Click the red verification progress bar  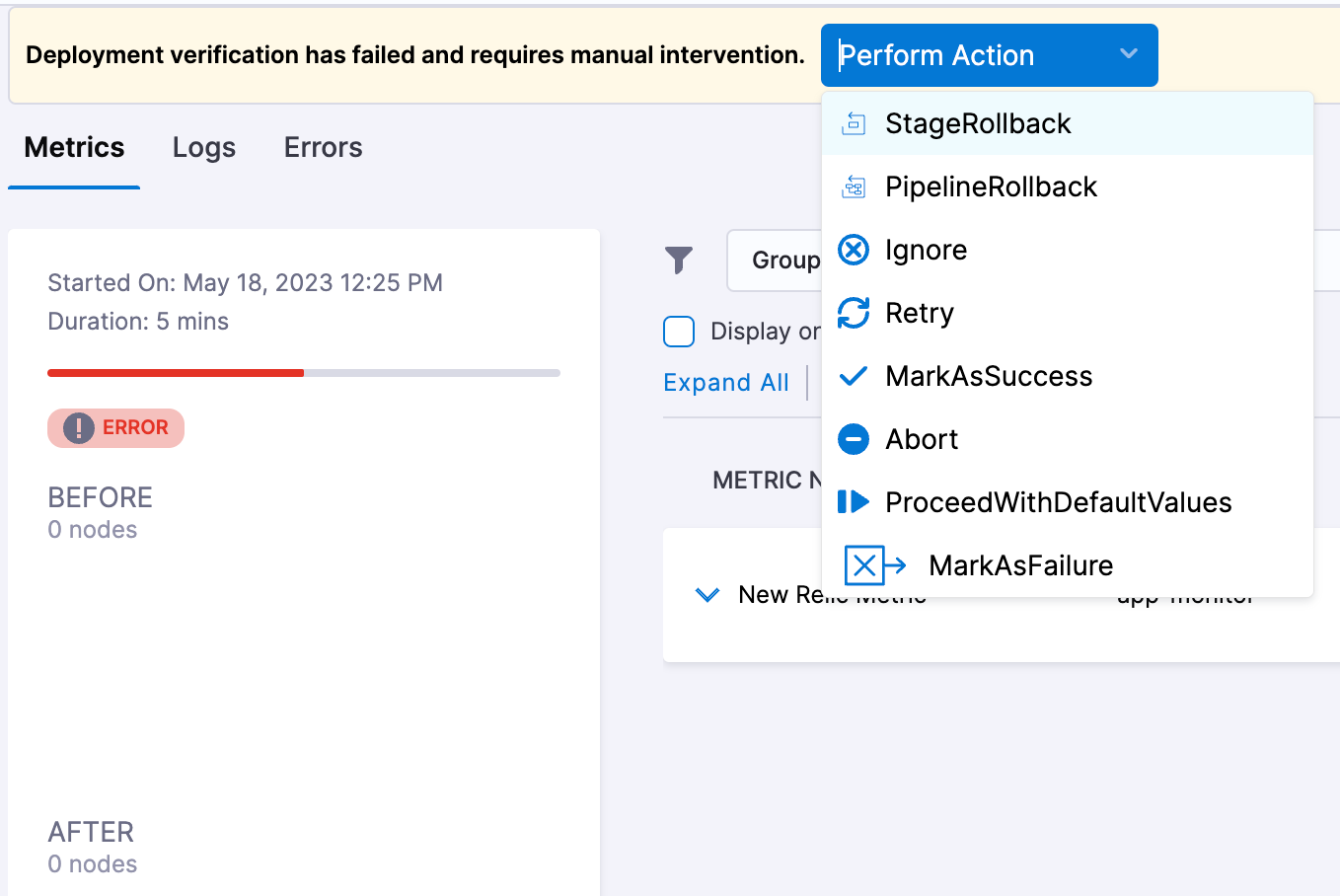pos(175,373)
